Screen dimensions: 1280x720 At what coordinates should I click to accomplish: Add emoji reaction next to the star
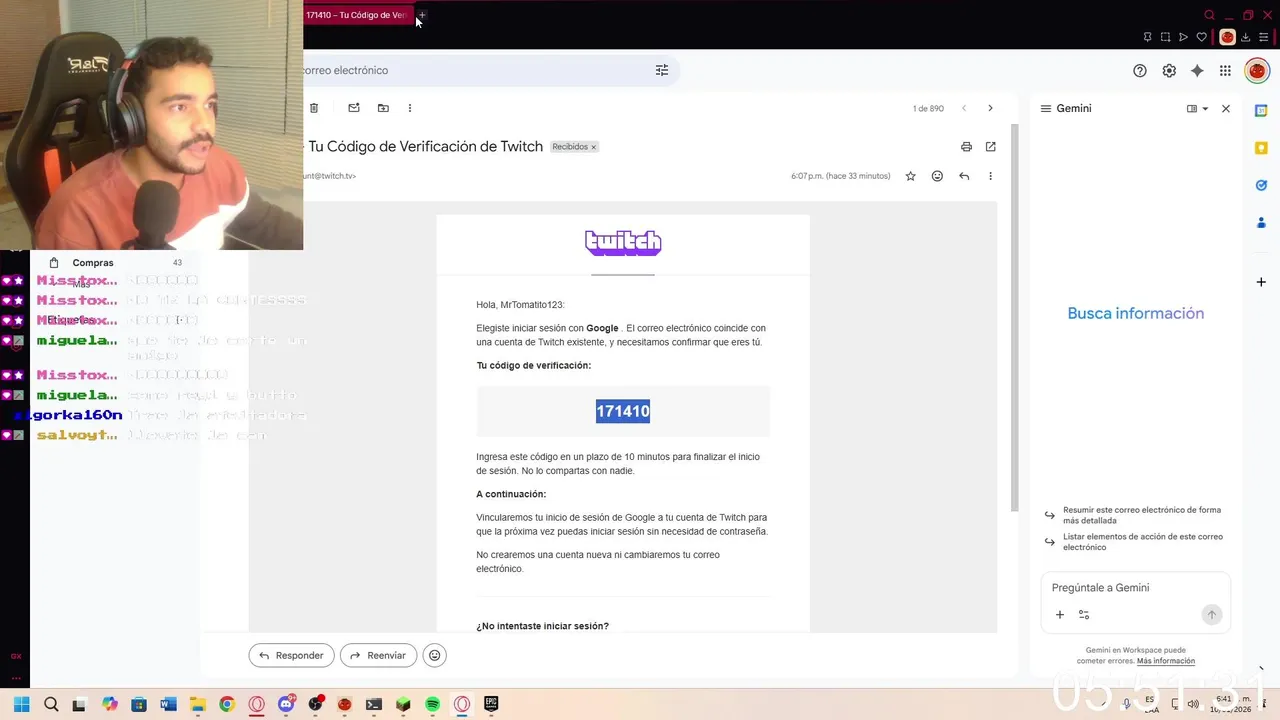pos(937,176)
